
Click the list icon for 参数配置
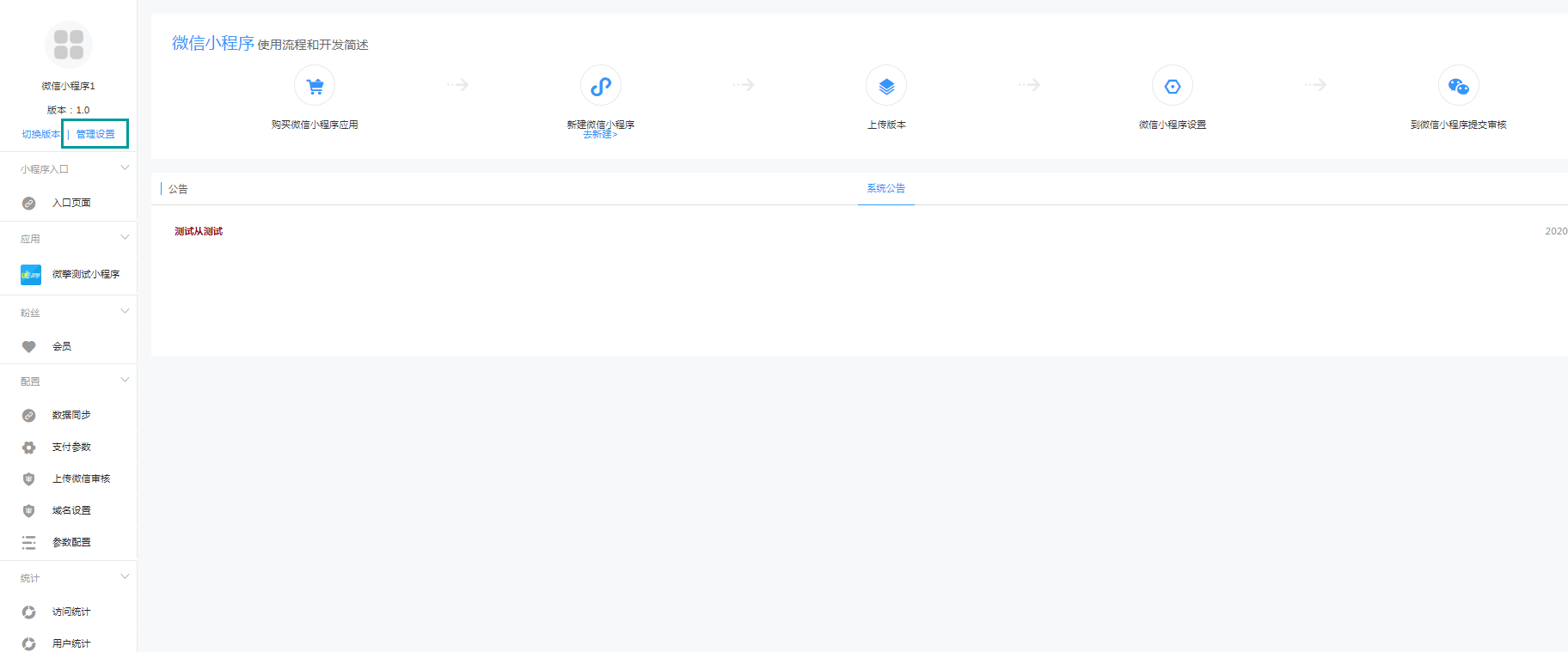(x=28, y=543)
